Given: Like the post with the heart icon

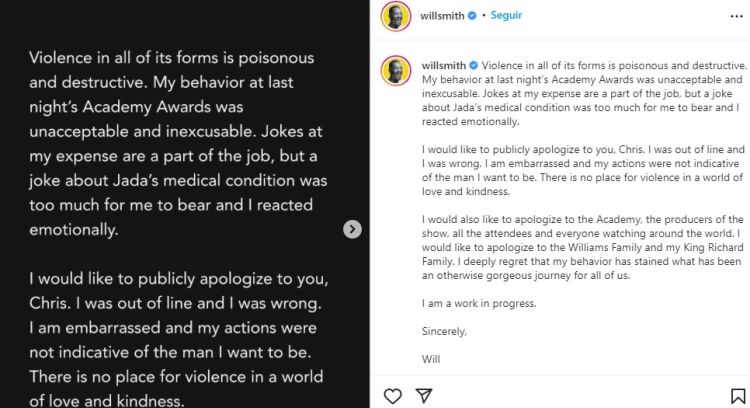Looking at the screenshot, I should 393,396.
